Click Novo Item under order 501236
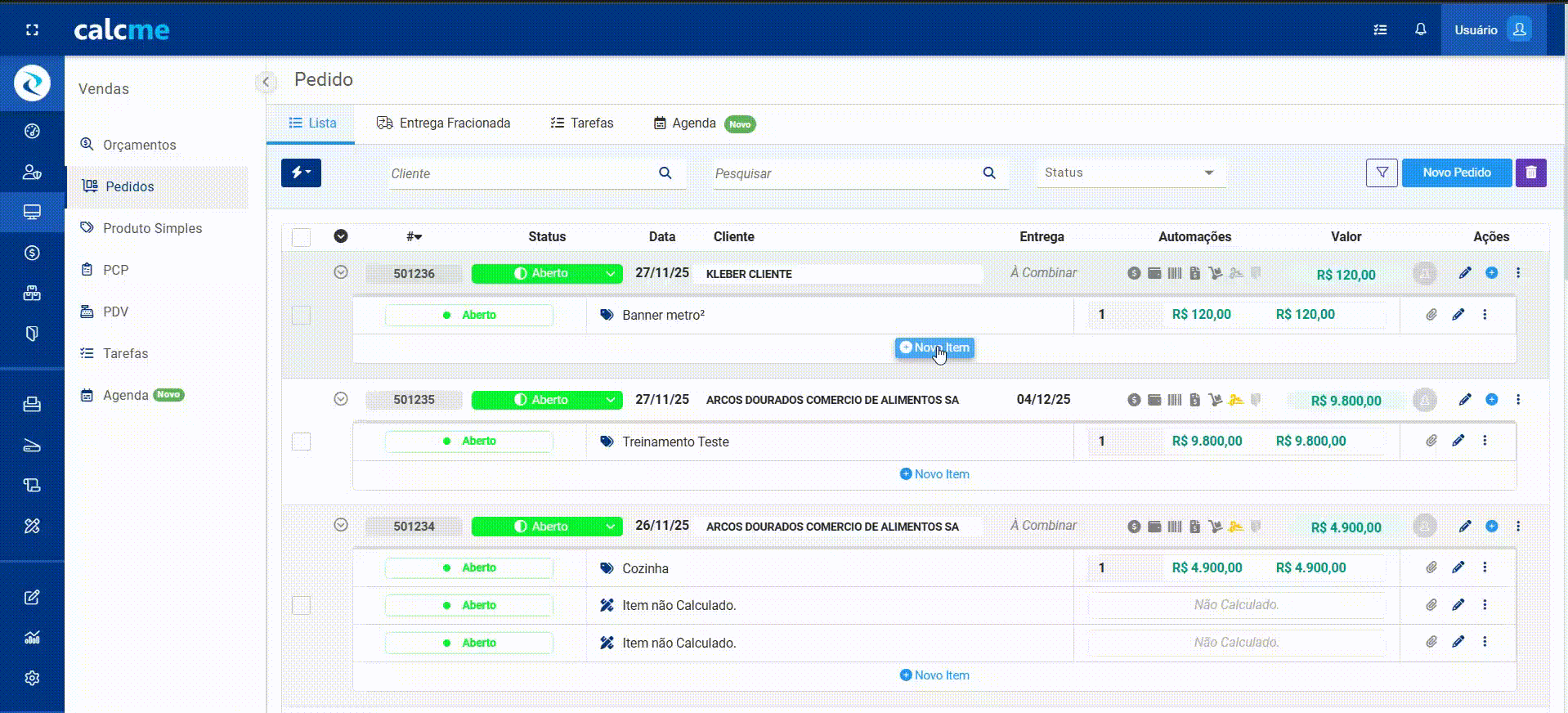This screenshot has height=713, width=1568. point(934,348)
